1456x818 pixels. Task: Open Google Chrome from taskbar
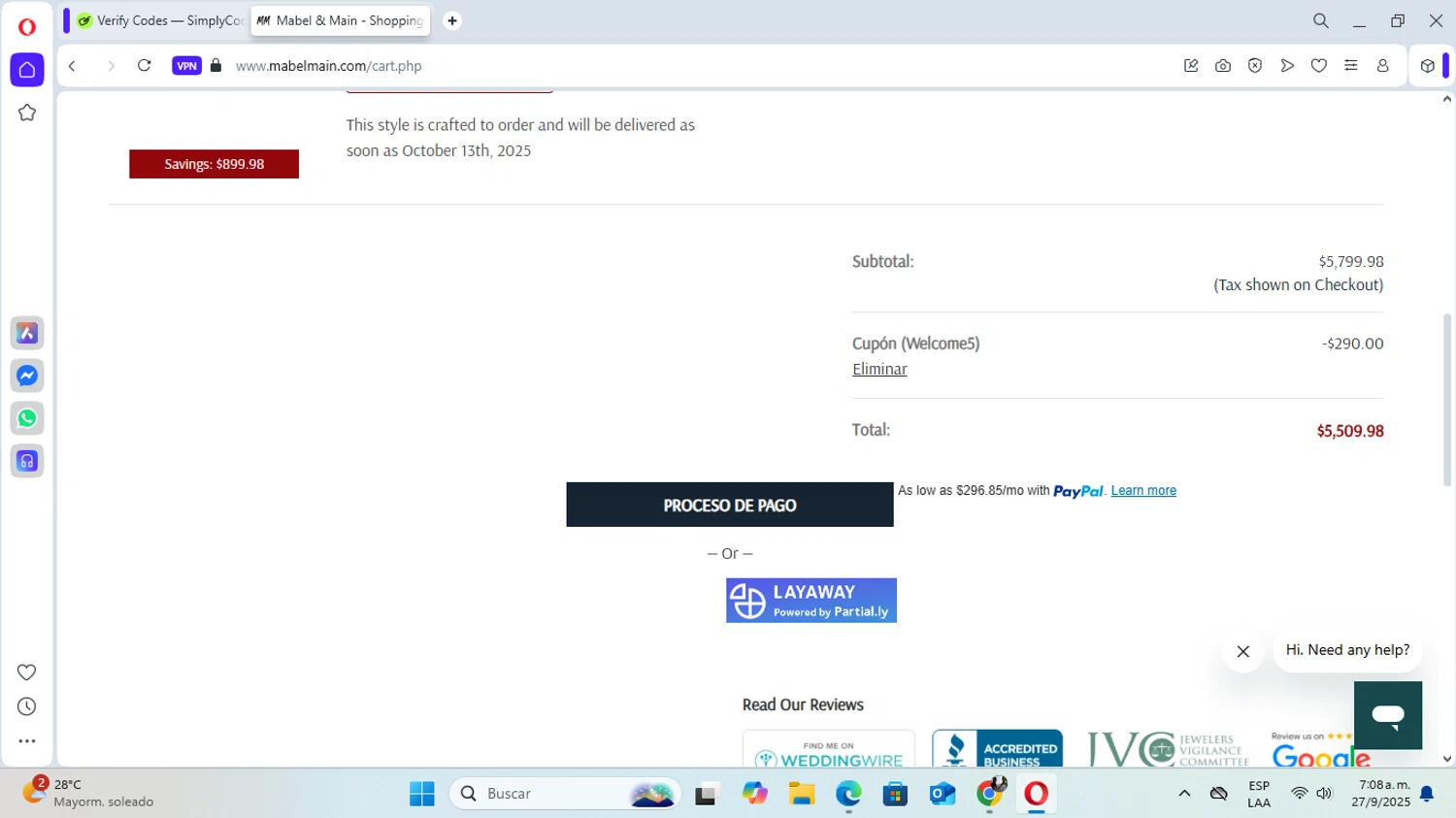990,794
